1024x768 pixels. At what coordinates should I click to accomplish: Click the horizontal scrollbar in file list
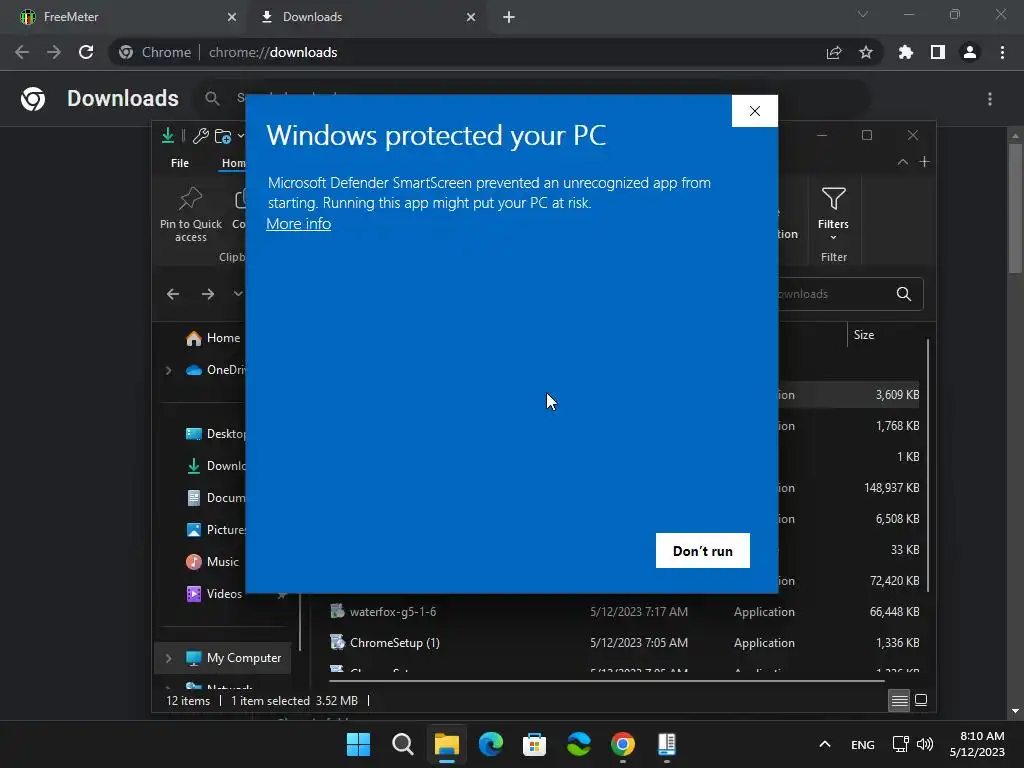point(607,681)
